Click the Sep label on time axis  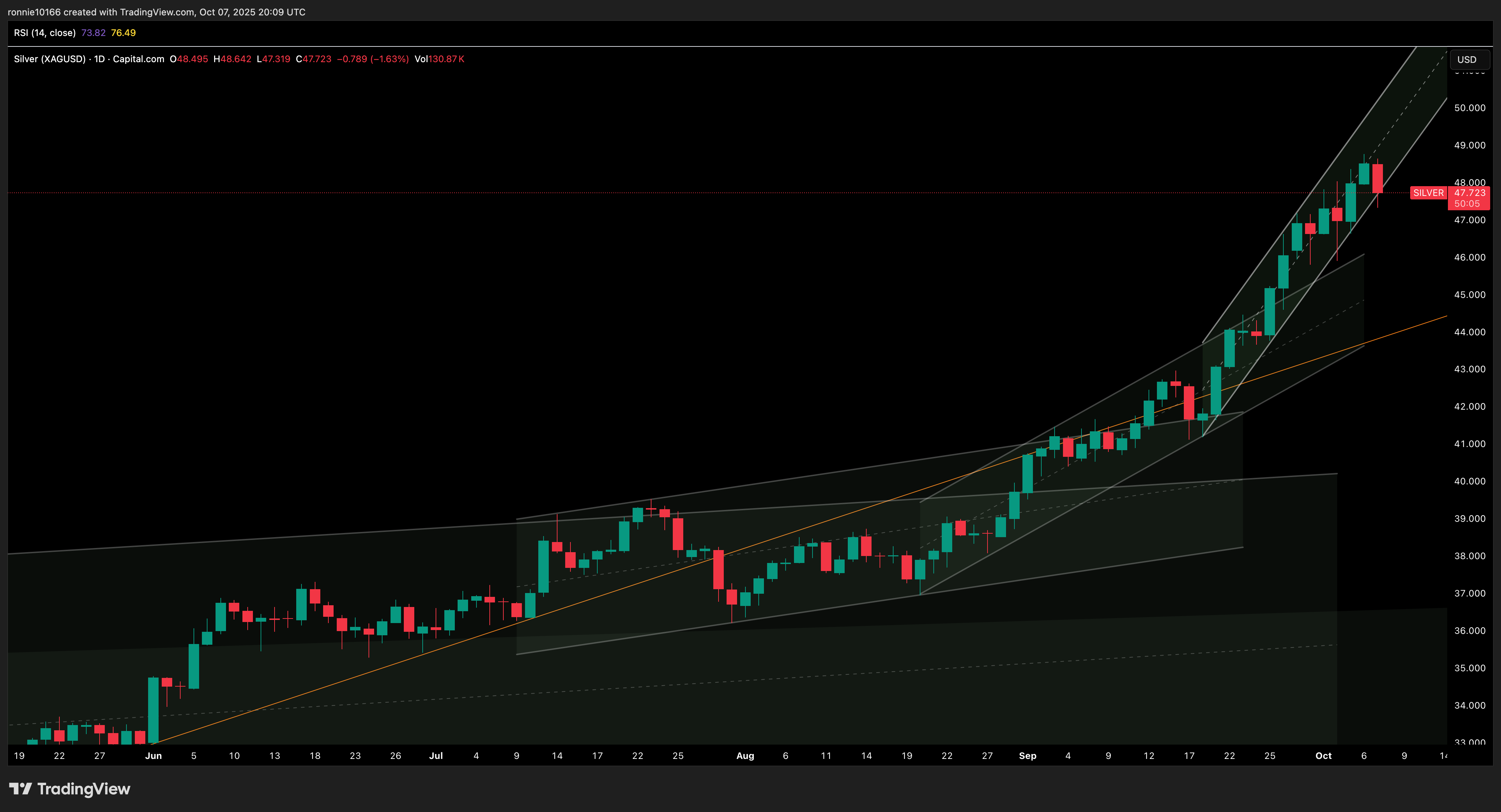tap(1027, 755)
